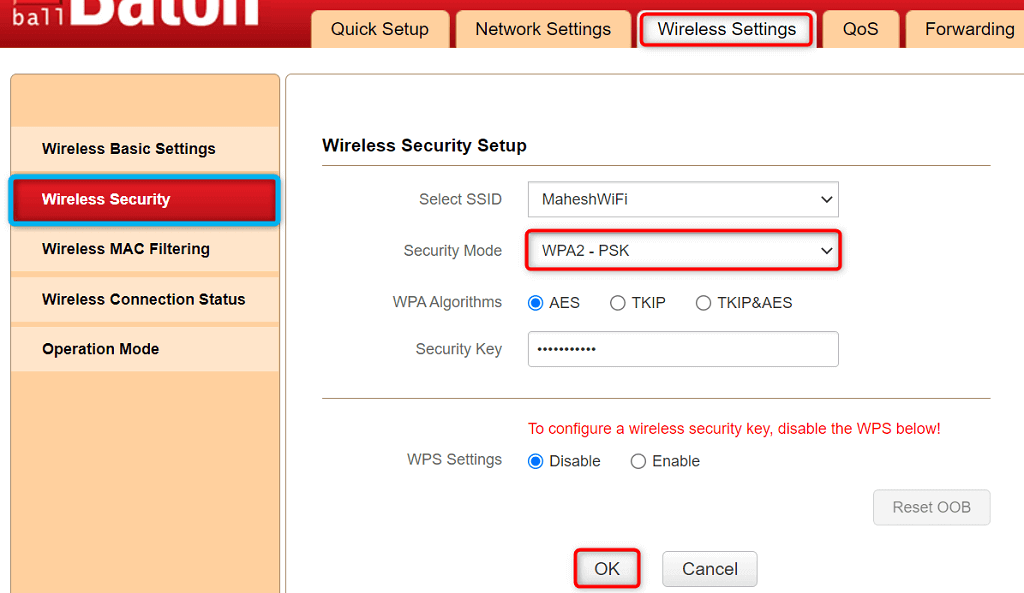Enable WPS with the Enable radio
This screenshot has width=1024, height=593.
pos(638,461)
